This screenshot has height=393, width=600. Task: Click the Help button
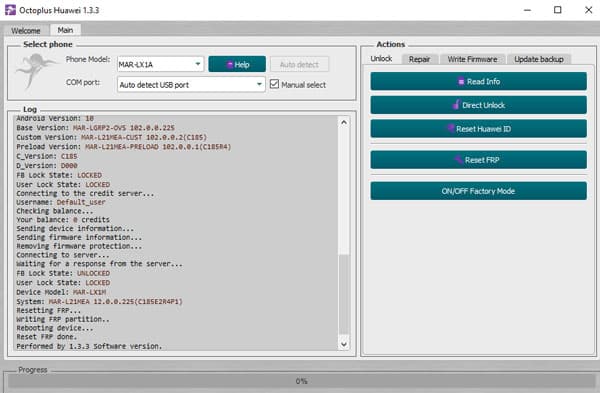coord(237,64)
